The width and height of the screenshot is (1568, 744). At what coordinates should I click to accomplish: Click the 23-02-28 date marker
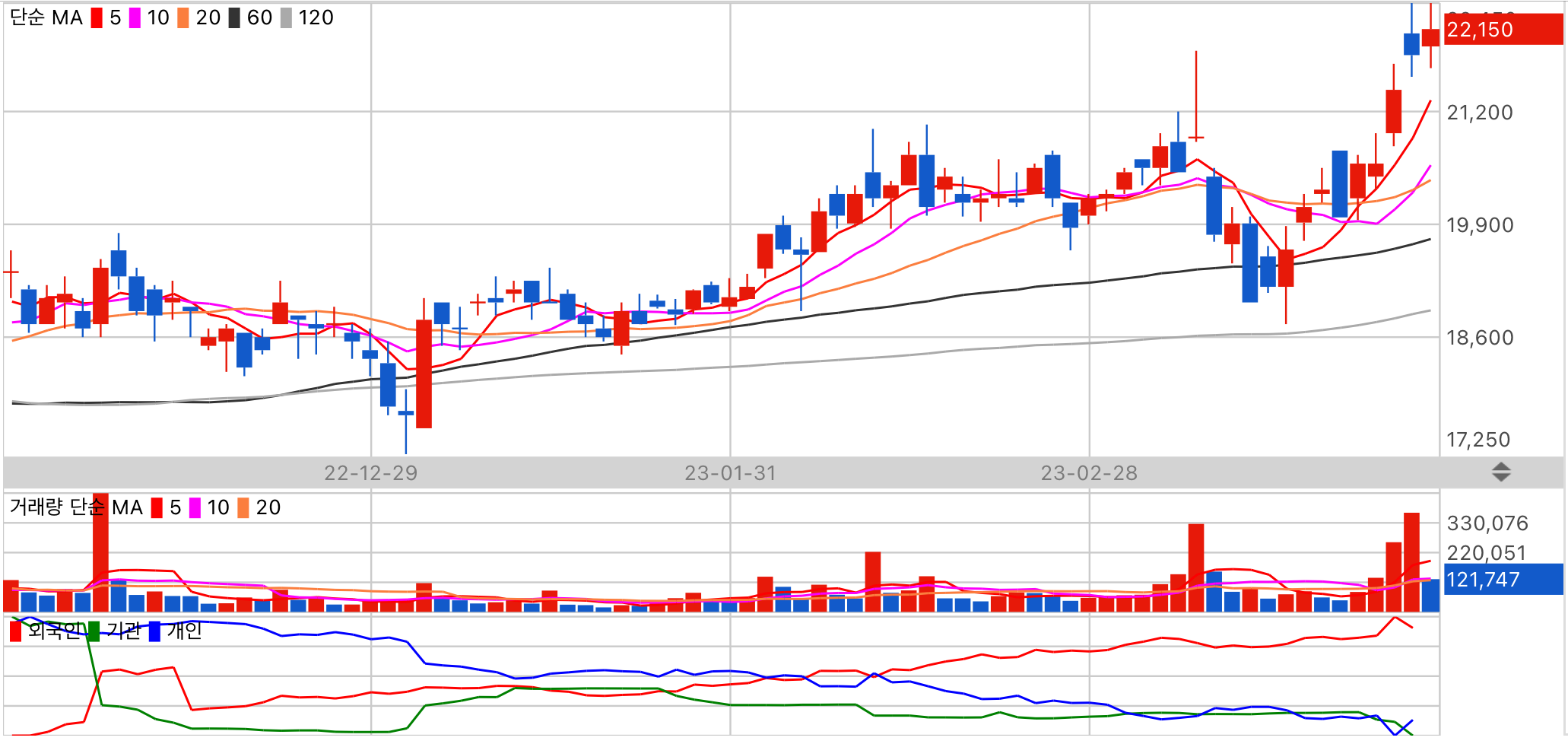click(x=1089, y=473)
